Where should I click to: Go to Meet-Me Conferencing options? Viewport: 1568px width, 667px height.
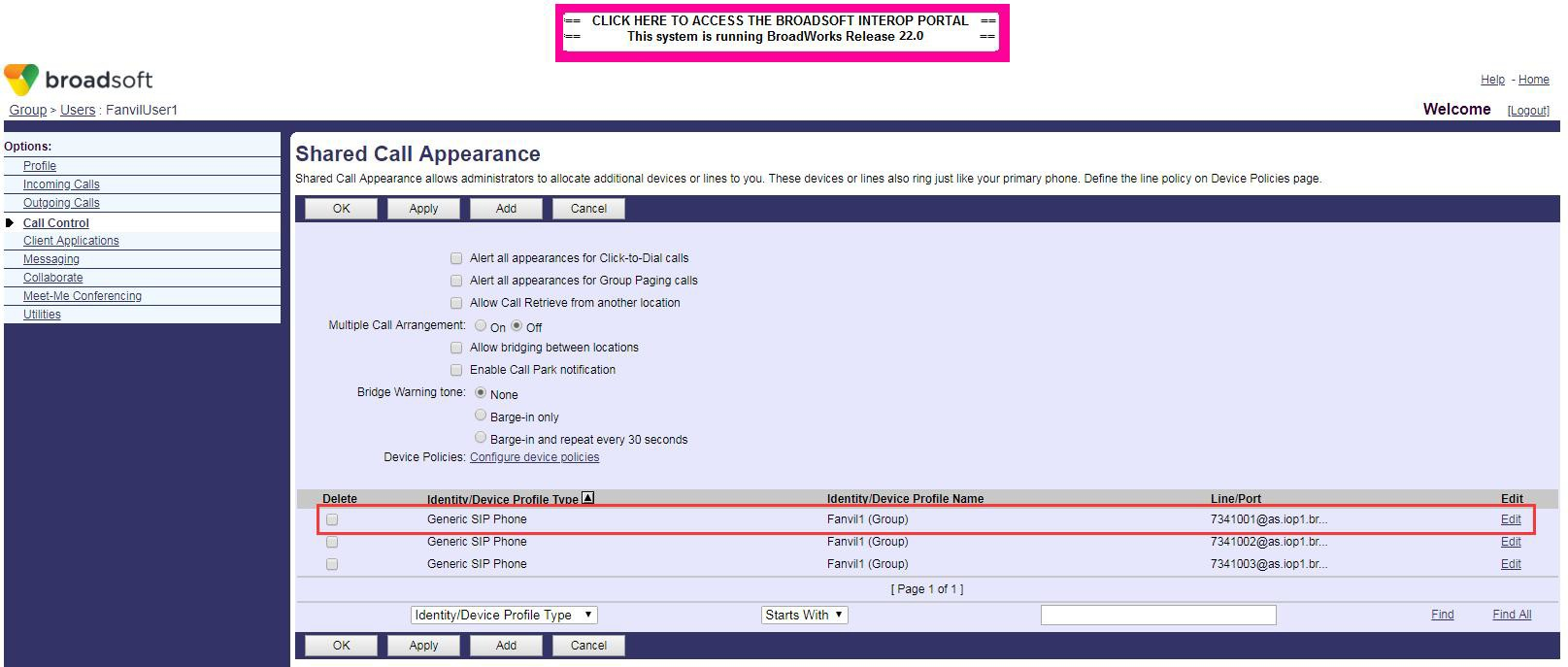click(x=83, y=296)
